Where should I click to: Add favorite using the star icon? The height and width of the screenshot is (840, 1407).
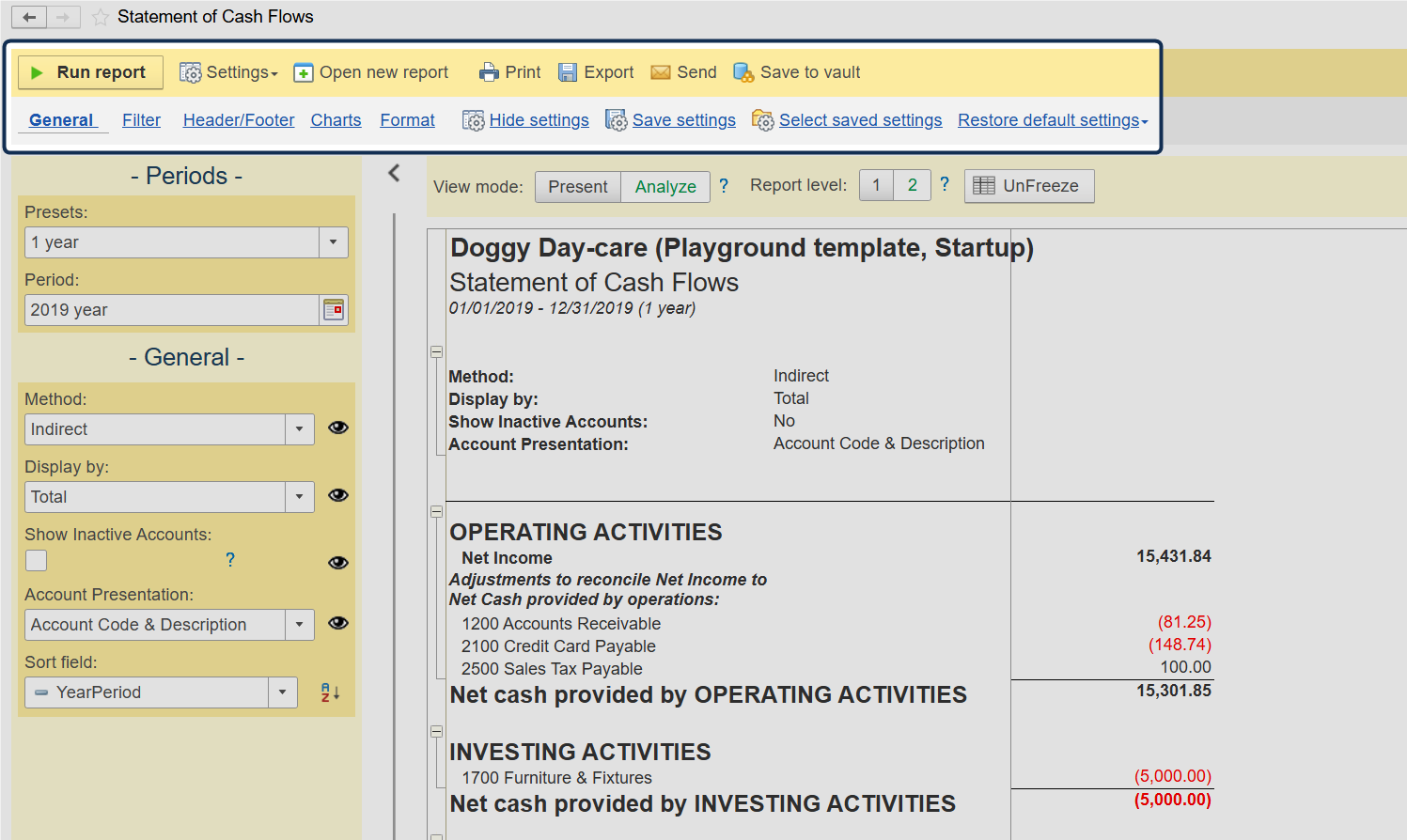tap(101, 17)
